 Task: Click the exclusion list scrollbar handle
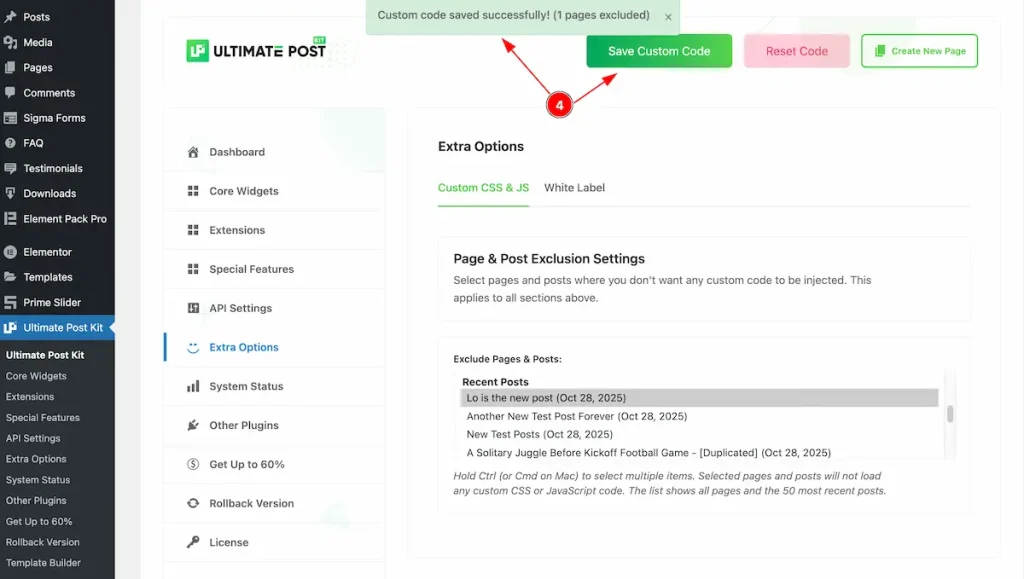(x=950, y=413)
